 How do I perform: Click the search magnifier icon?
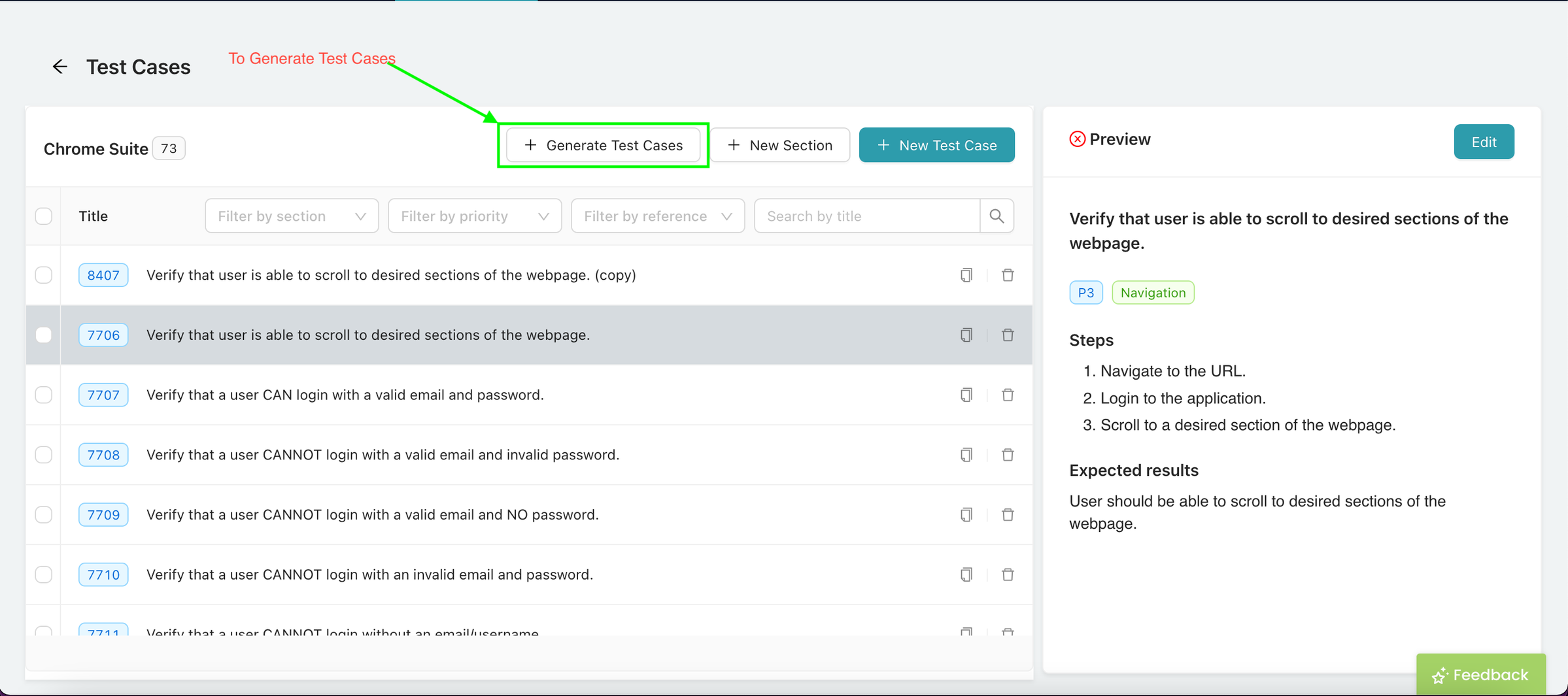[x=997, y=216]
